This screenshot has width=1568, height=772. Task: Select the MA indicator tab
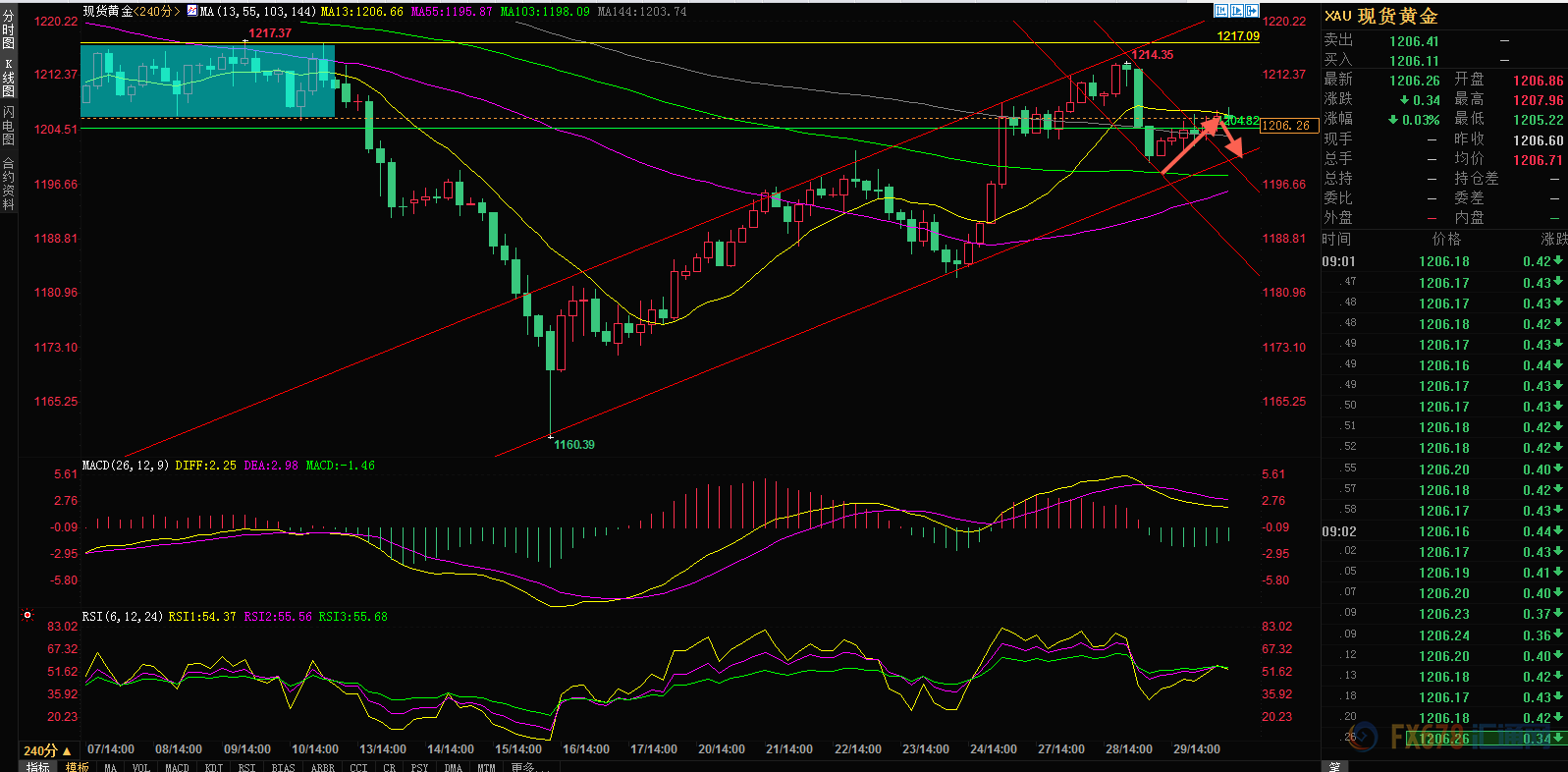(x=110, y=767)
